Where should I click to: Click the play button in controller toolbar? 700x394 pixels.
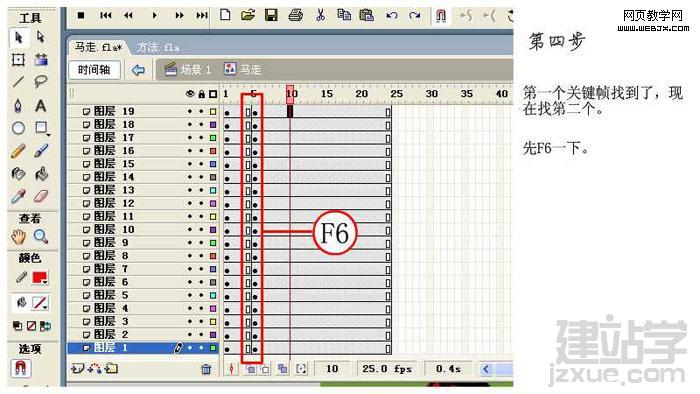coord(154,16)
